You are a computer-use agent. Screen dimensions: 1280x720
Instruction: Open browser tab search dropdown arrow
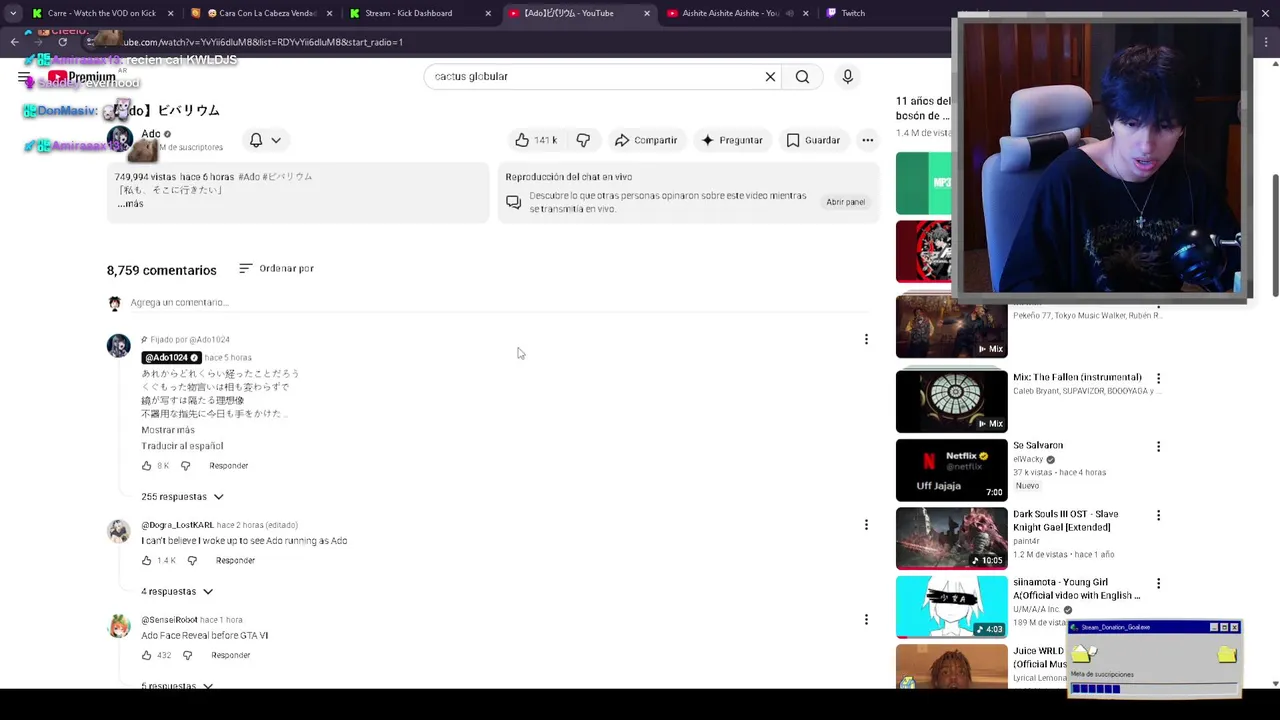click(13, 13)
